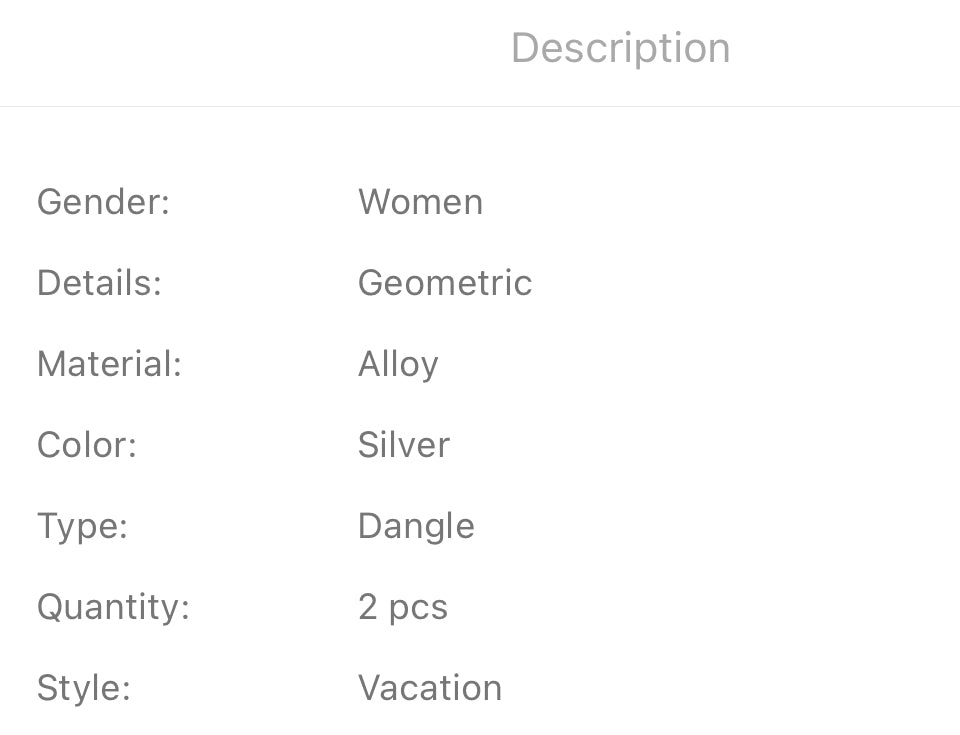
Task: Click the Material label
Action: [109, 364]
